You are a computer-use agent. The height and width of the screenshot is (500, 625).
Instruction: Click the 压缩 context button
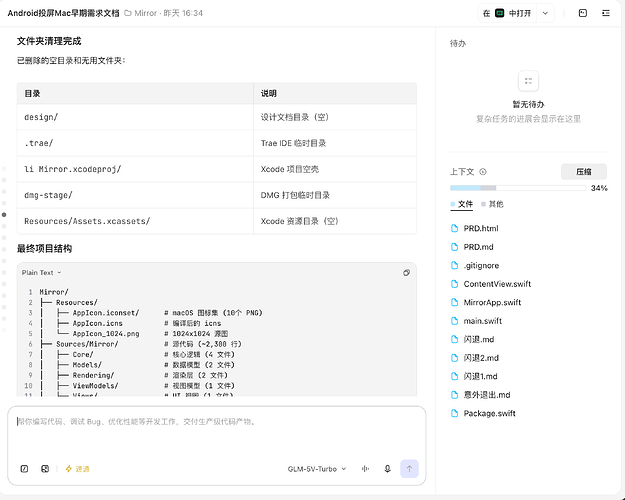(x=584, y=172)
